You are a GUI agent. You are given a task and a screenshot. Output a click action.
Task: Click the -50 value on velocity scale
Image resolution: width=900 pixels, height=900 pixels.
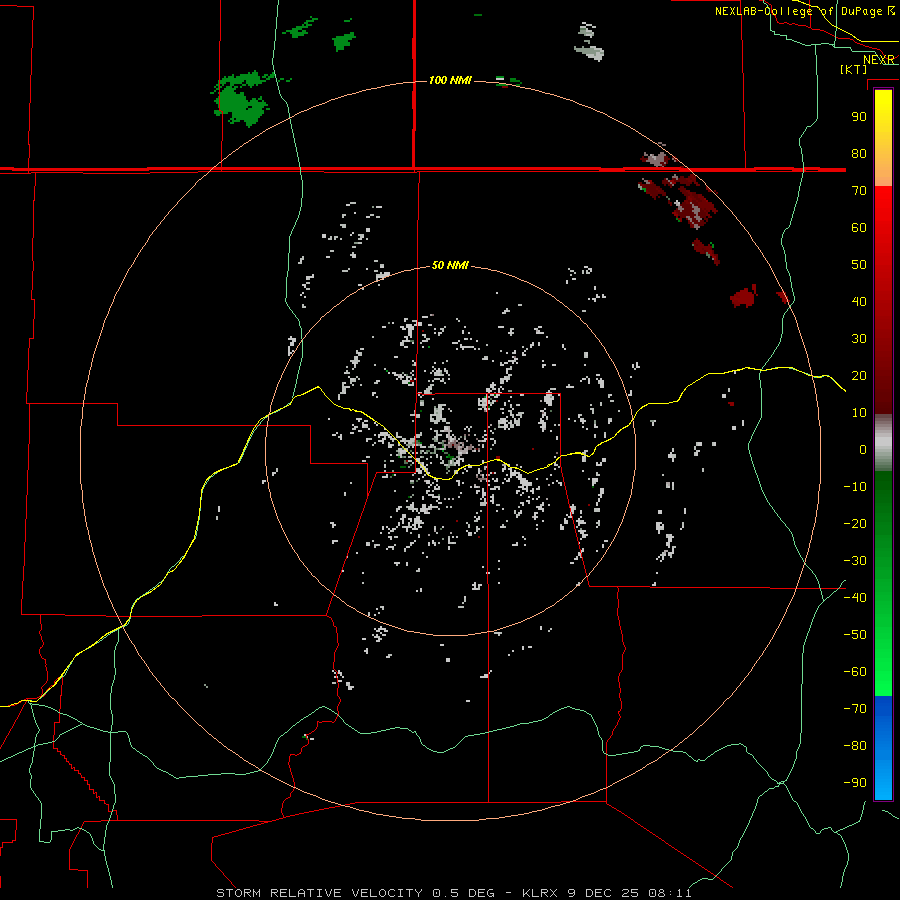coord(855,635)
